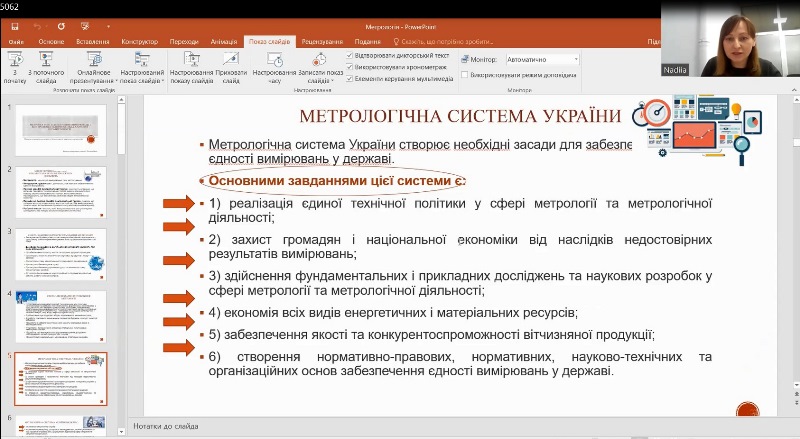800x439 pixels.
Task: Switch to the Подання tab
Action: (368, 42)
